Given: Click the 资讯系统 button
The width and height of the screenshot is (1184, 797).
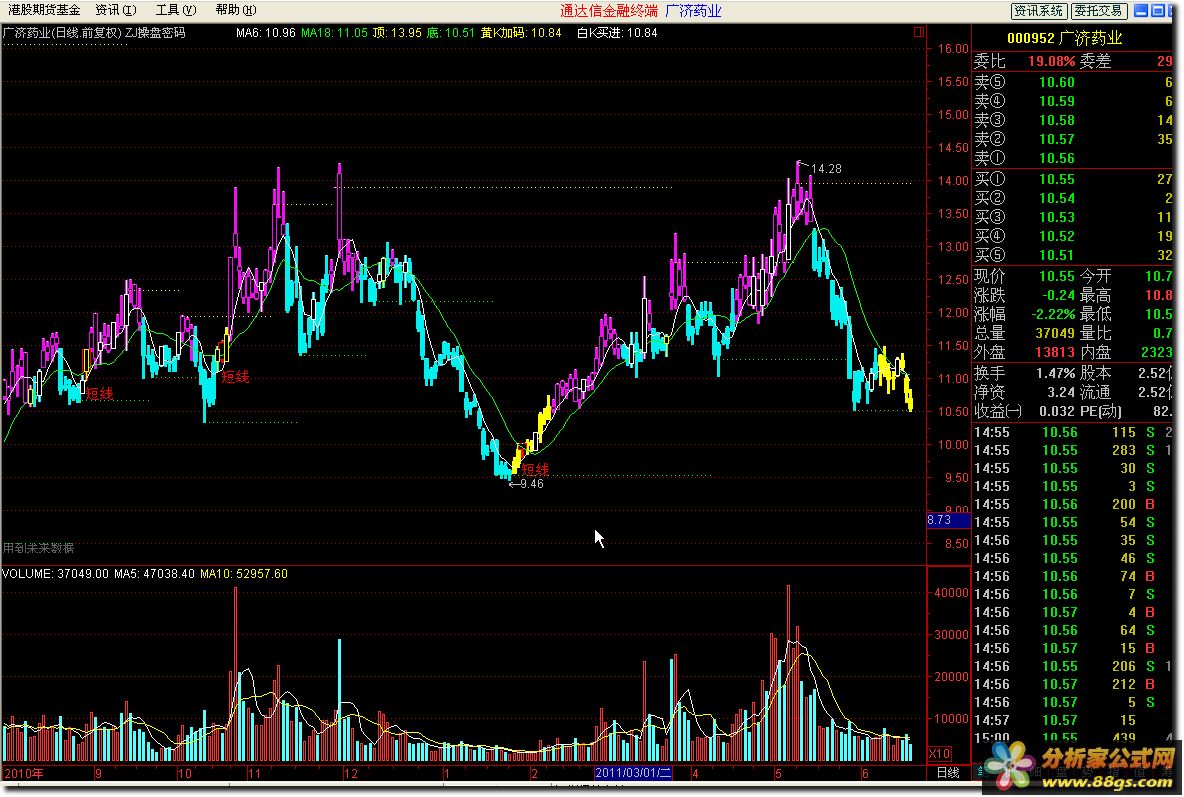Looking at the screenshot, I should click(1038, 11).
